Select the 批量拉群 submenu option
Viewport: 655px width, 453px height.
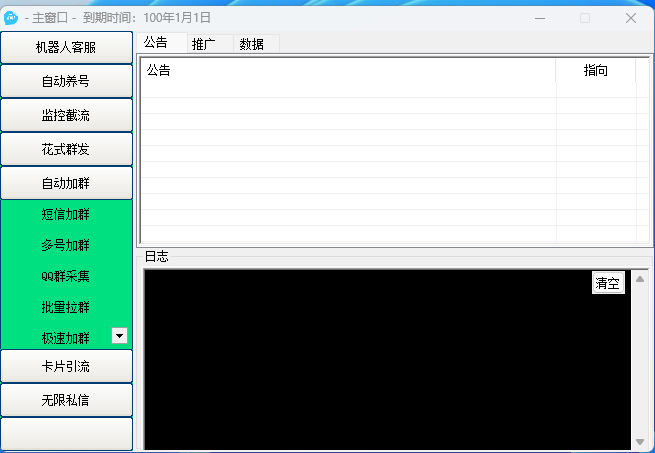66,307
